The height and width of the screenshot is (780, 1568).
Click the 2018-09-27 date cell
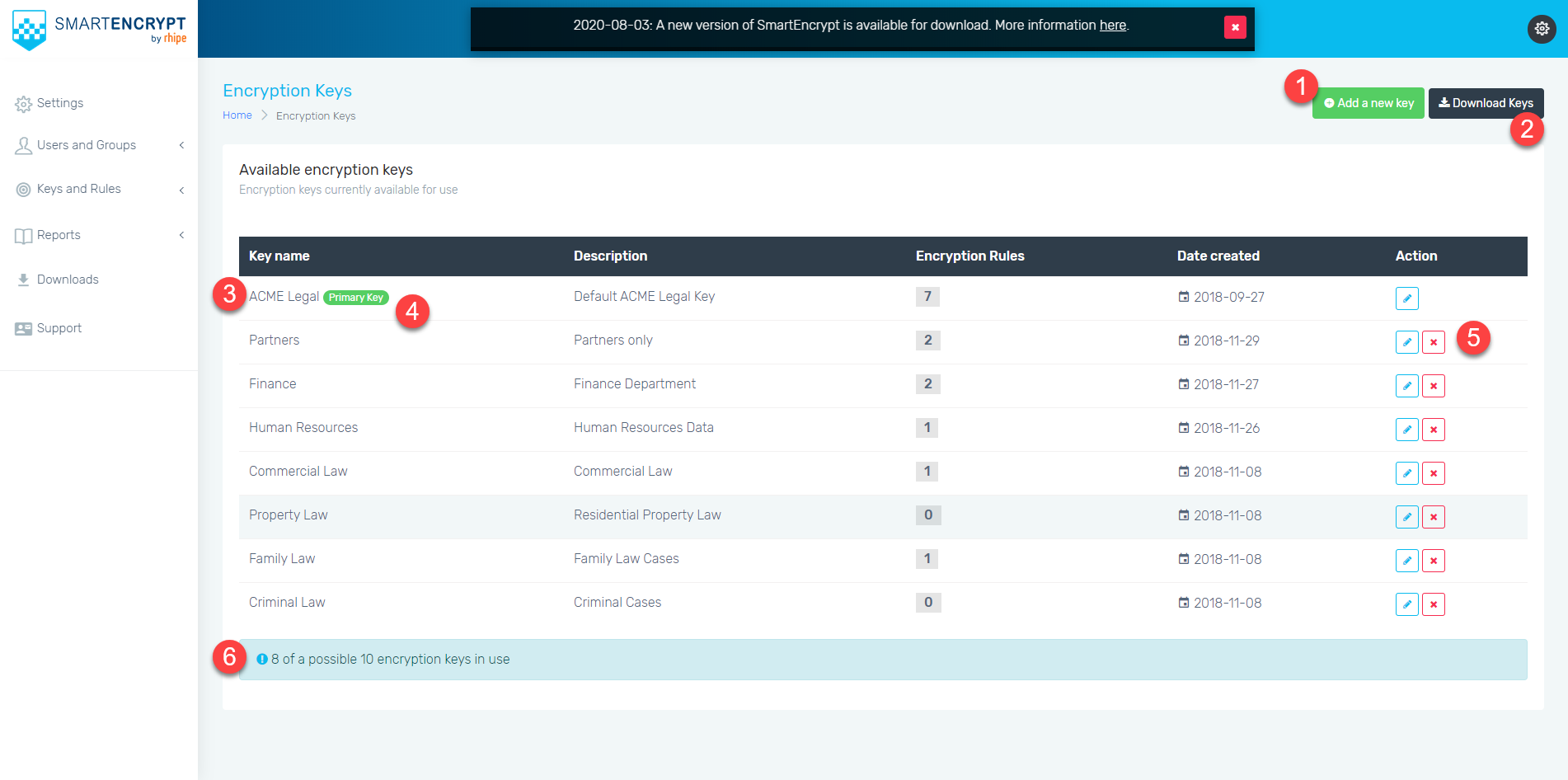click(1221, 297)
